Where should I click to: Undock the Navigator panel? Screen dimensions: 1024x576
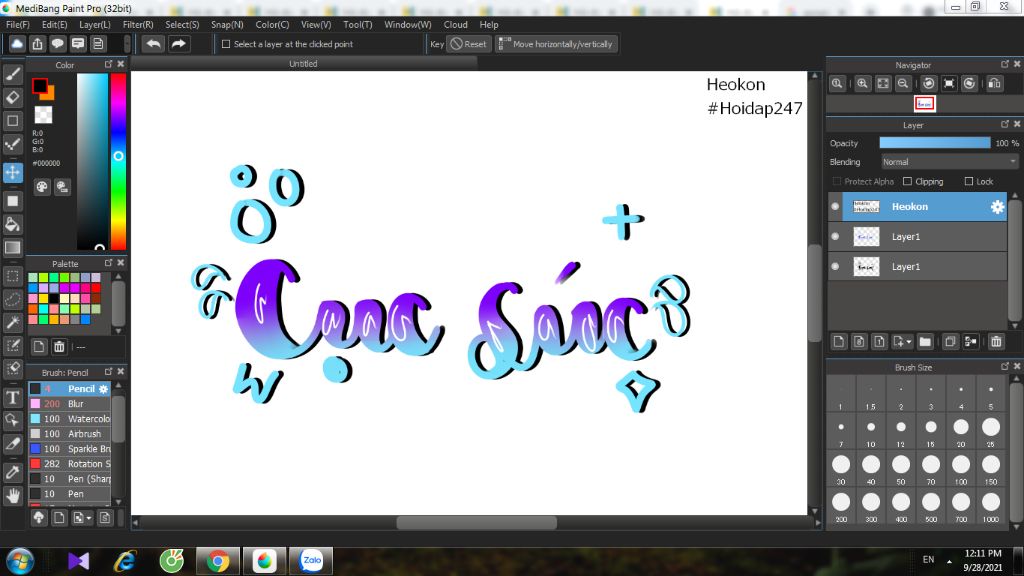click(1004, 64)
